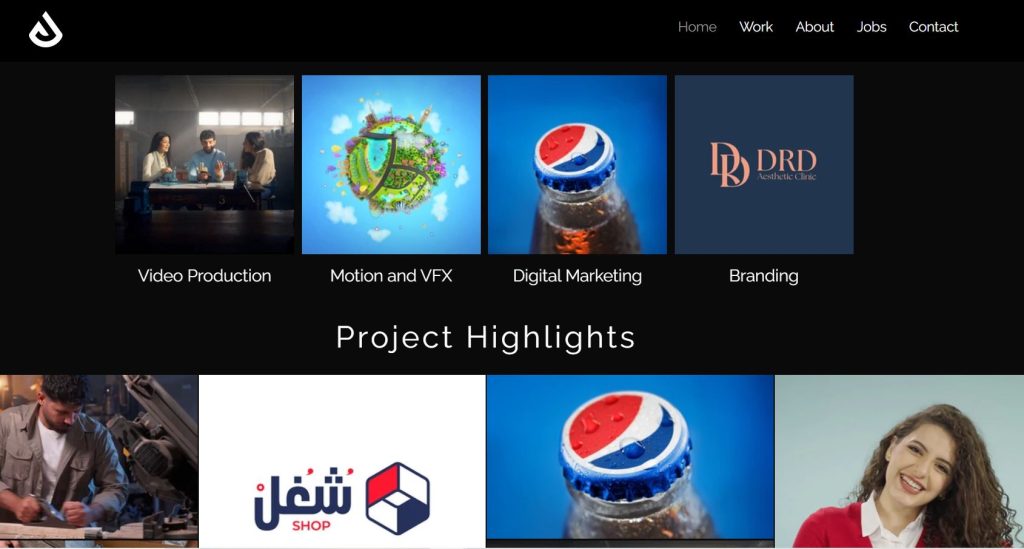This screenshot has height=549, width=1024.
Task: Open the DRD Aesthetic Clinic branding tile
Action: (764, 165)
